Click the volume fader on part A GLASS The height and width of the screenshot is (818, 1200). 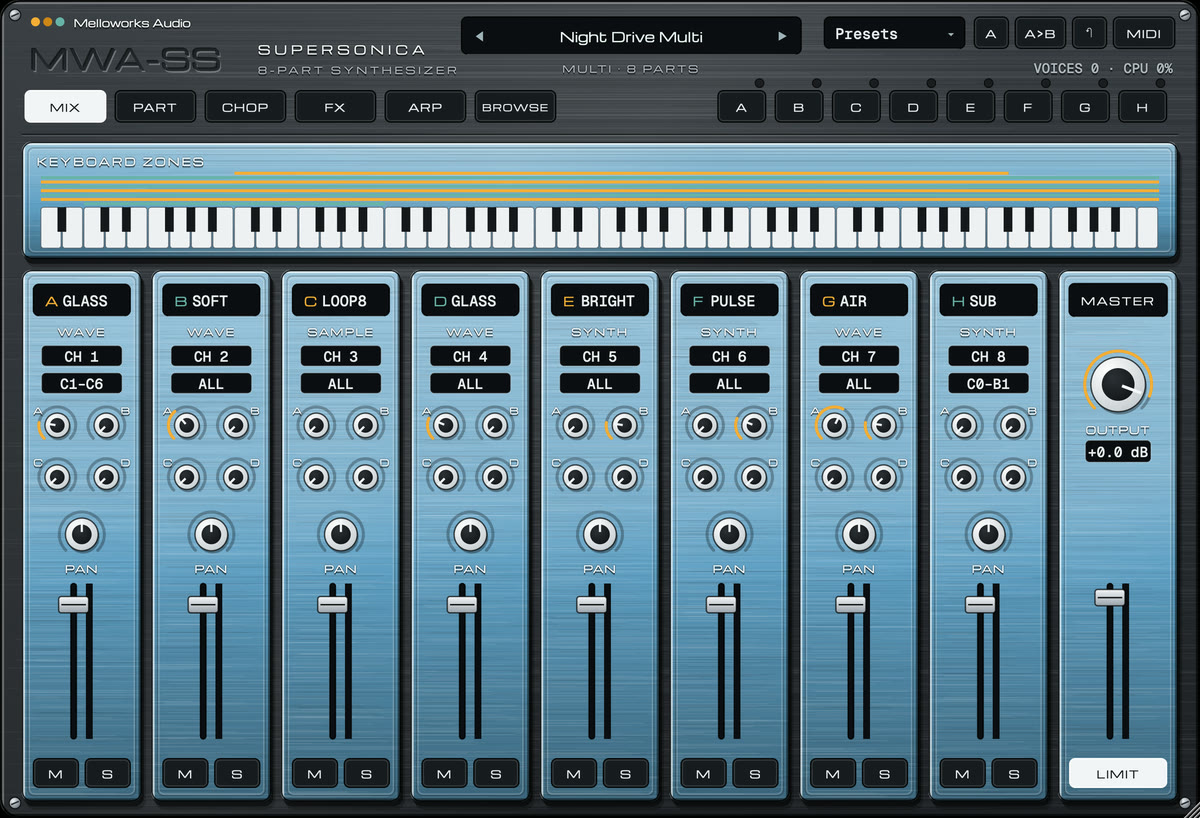[x=73, y=604]
